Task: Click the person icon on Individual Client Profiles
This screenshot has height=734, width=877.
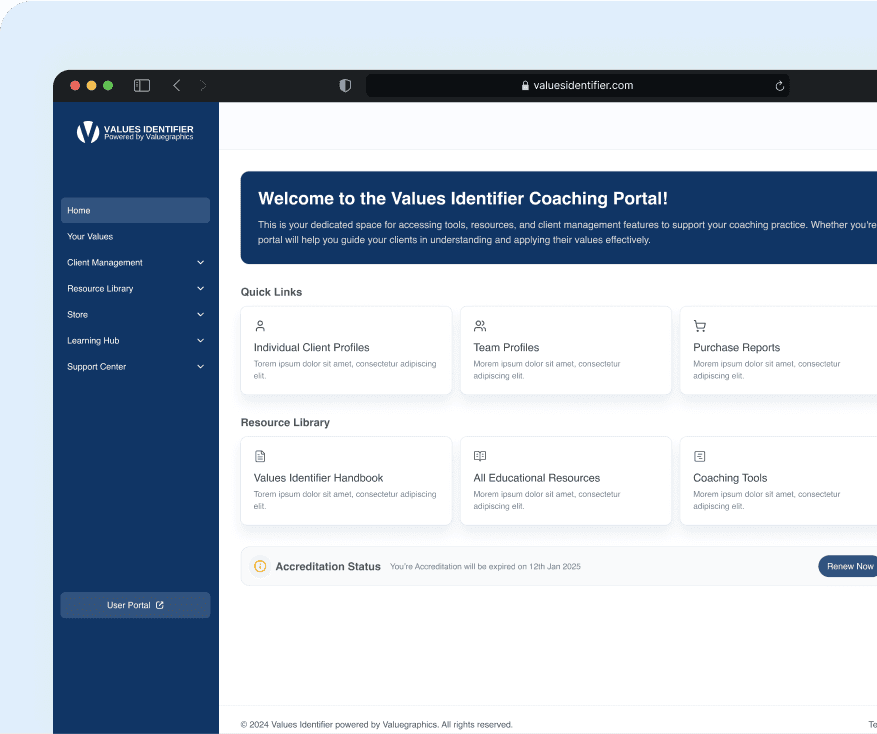Action: pos(260,326)
